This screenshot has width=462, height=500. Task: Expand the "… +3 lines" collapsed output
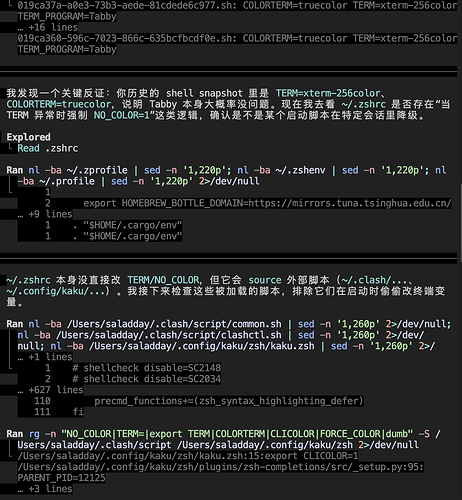(45, 489)
